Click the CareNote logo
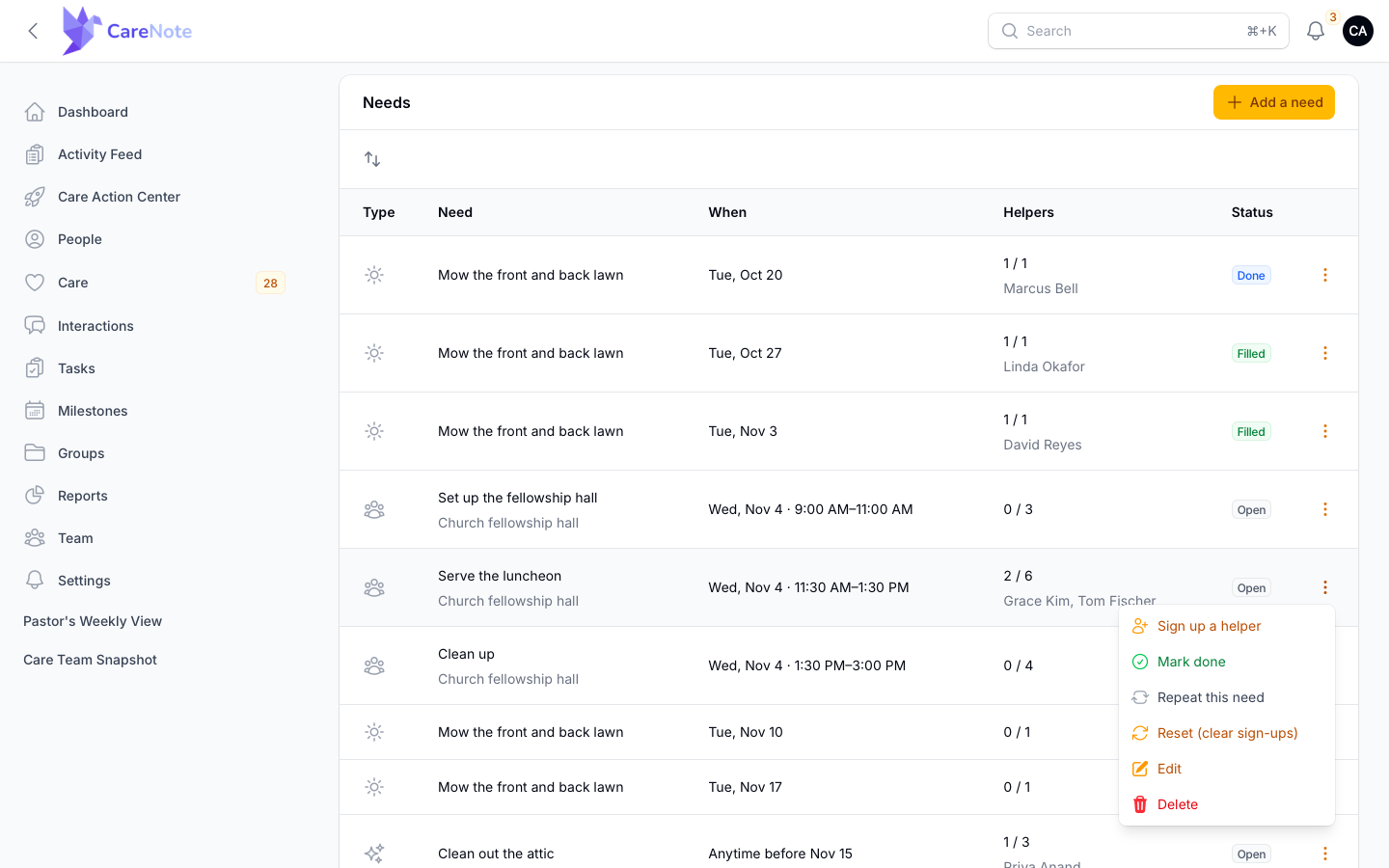 (126, 31)
